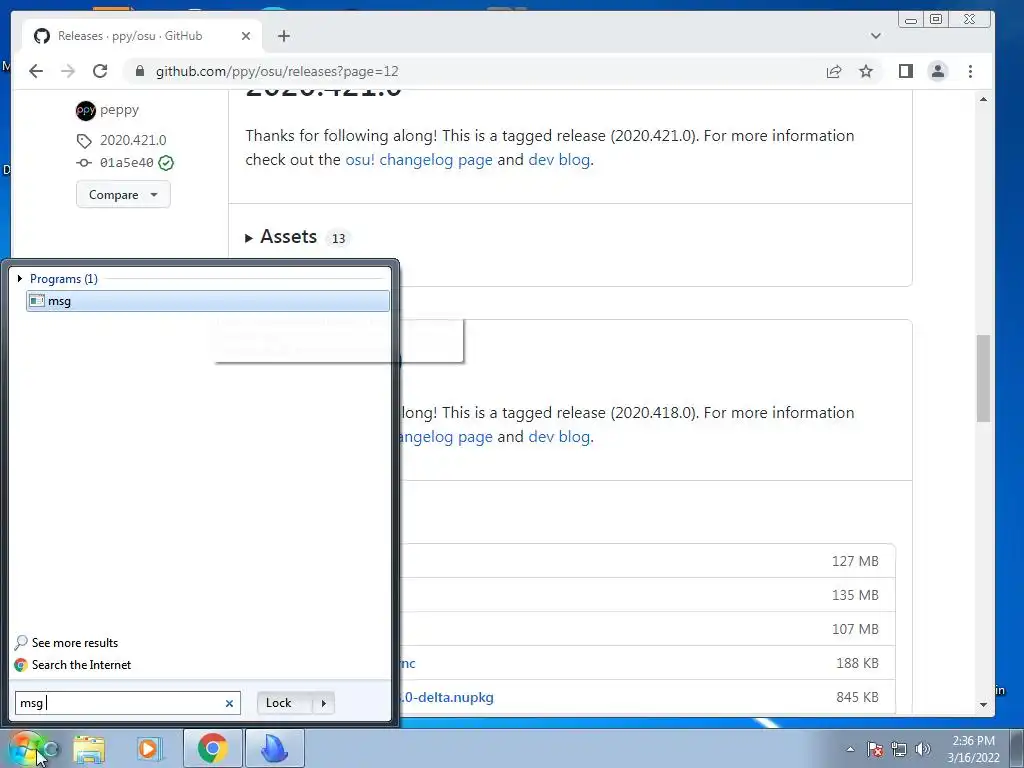Open the delta.nupkg asset link
Screen dimensions: 1024x768
click(x=447, y=697)
